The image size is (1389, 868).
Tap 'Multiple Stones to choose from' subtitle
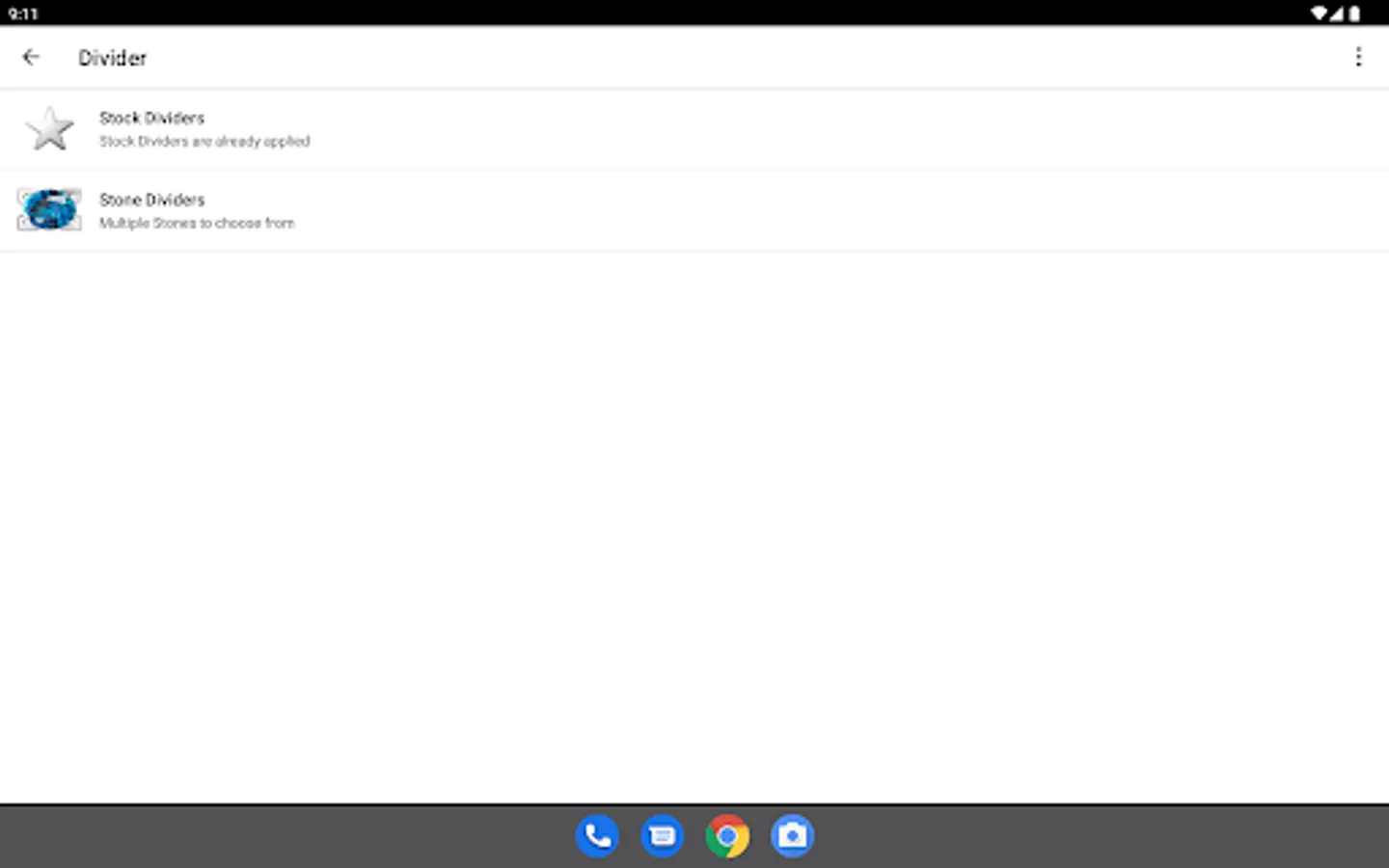click(197, 223)
